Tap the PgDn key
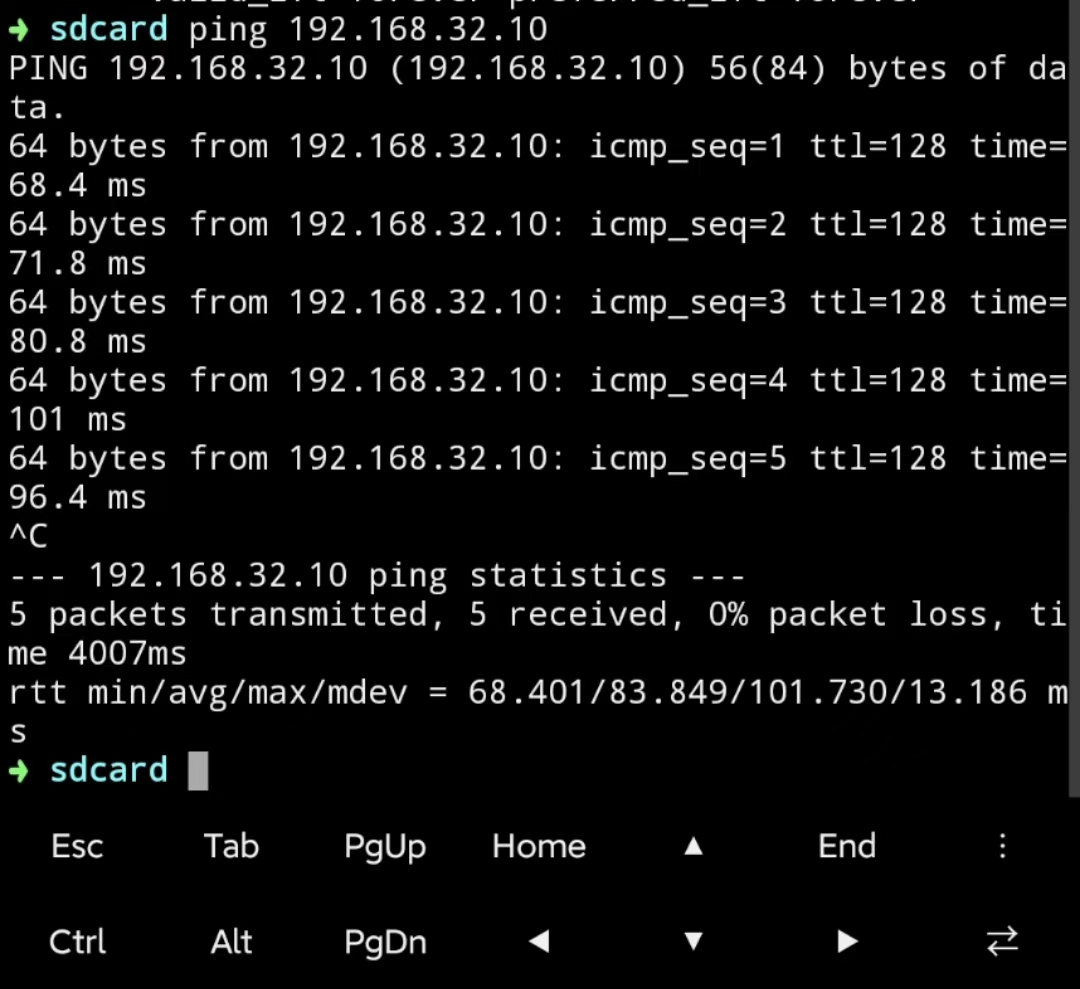1080x989 pixels. [385, 943]
